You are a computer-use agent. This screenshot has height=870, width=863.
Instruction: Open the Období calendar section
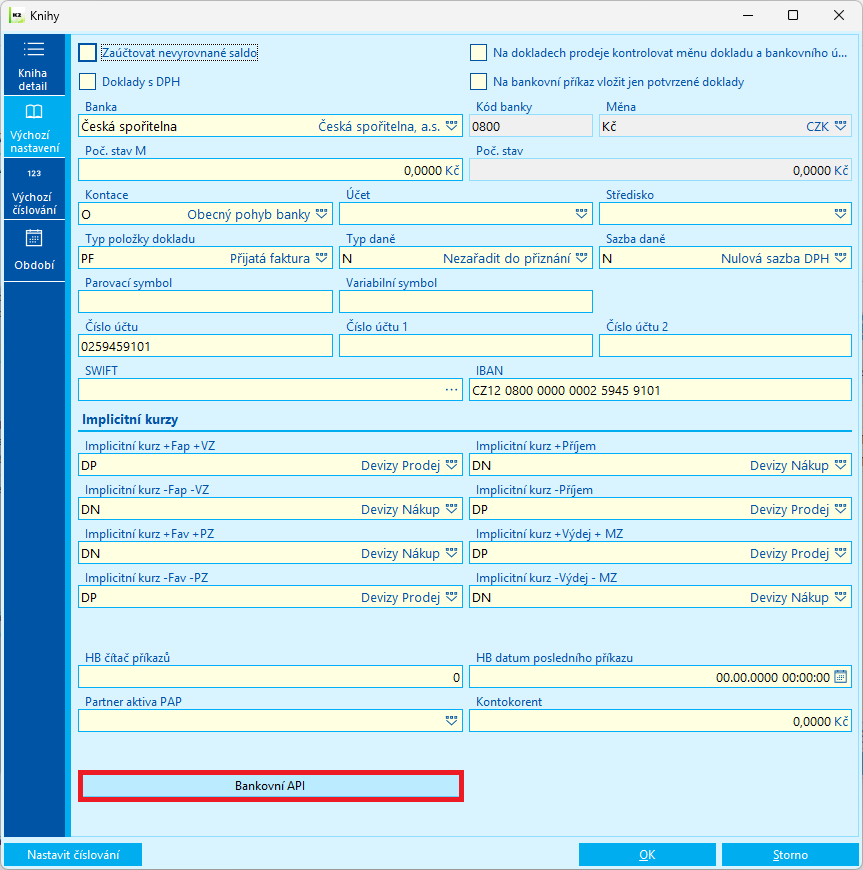click(x=34, y=251)
